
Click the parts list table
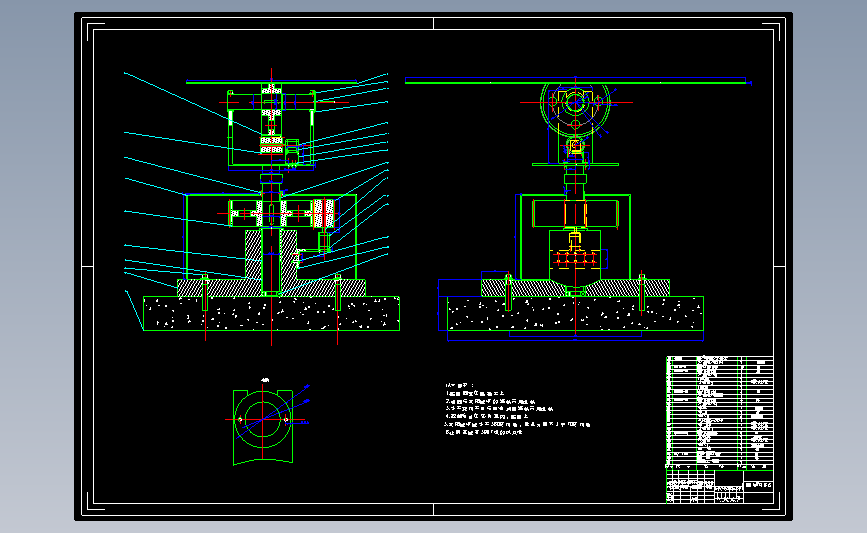point(720,413)
